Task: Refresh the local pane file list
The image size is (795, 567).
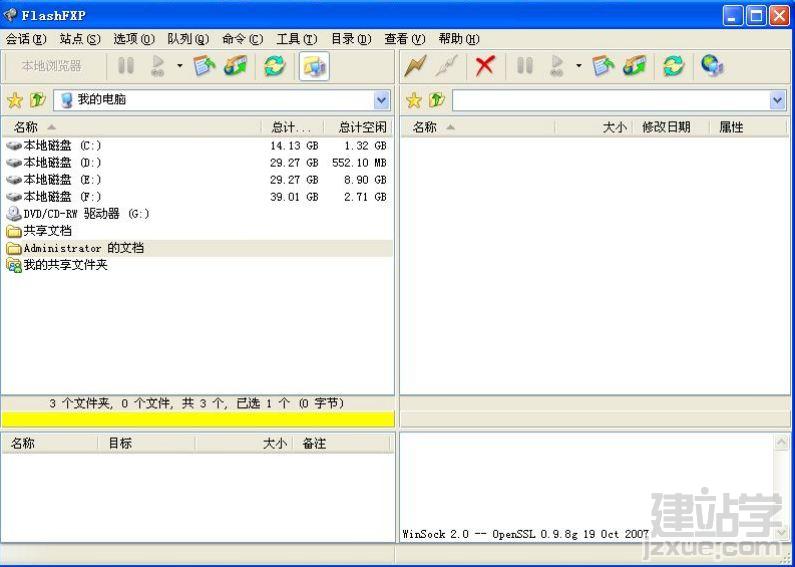Action: pyautogui.click(x=274, y=66)
